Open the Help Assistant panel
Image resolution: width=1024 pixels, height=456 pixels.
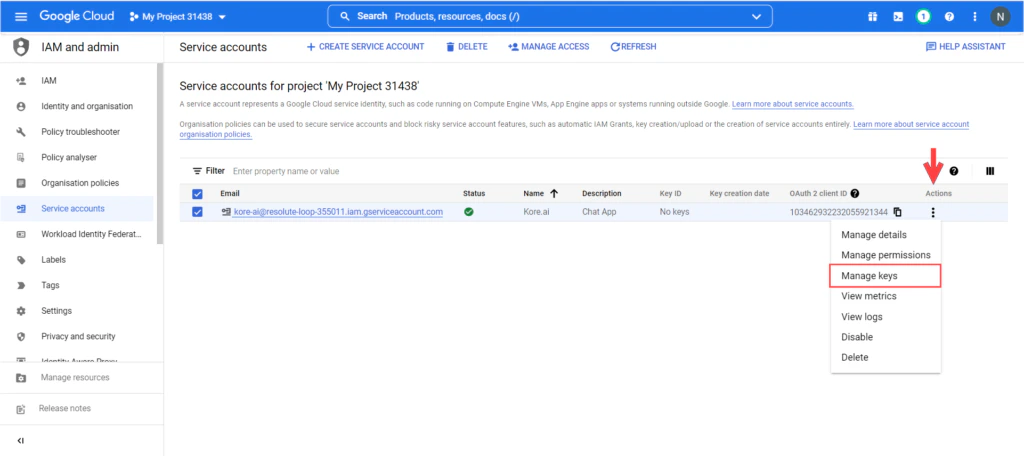coord(966,47)
